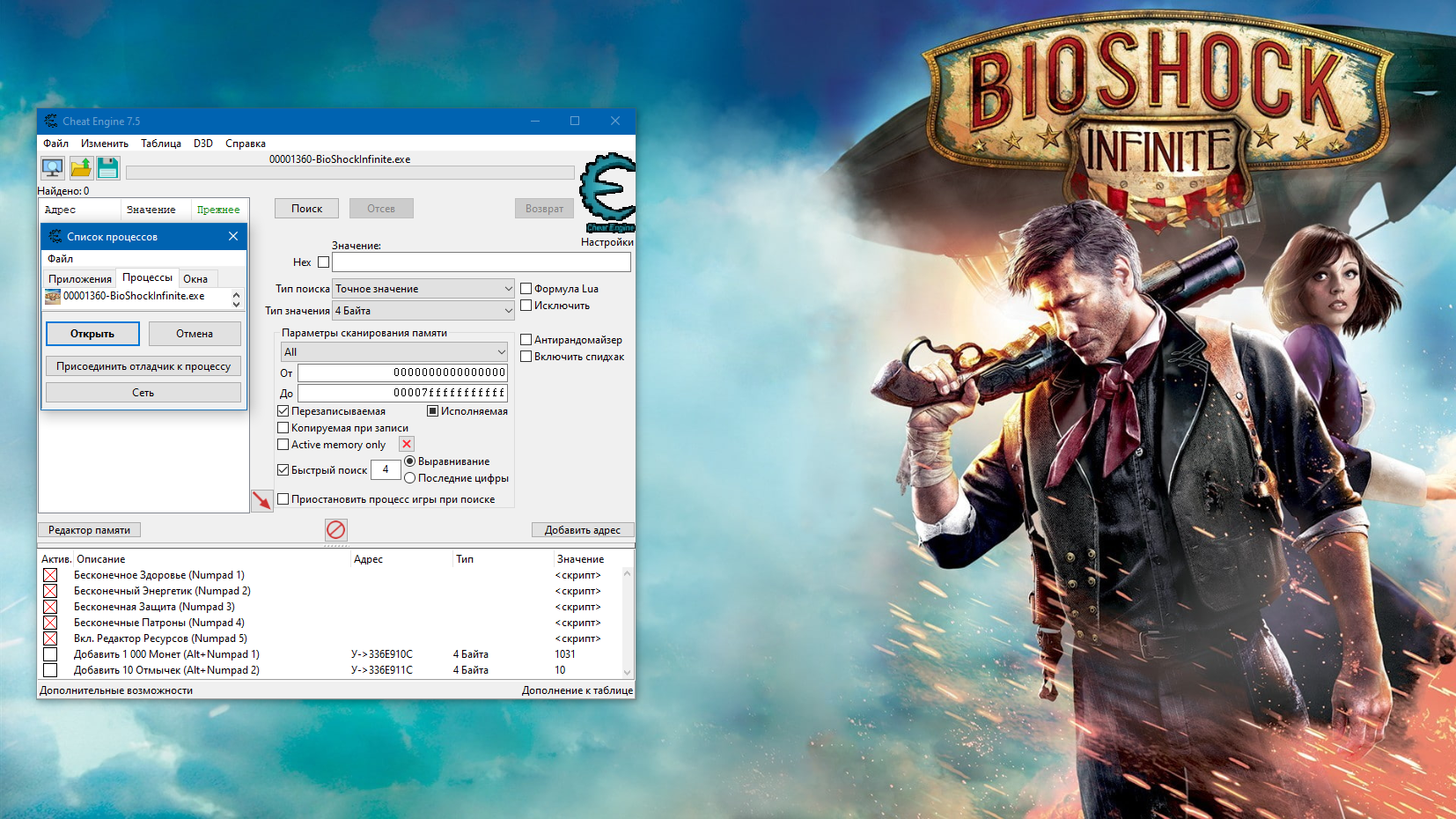This screenshot has width=1456, height=819.
Task: Toggle Бесконечный Энергетик script checkbox
Action: coord(50,591)
